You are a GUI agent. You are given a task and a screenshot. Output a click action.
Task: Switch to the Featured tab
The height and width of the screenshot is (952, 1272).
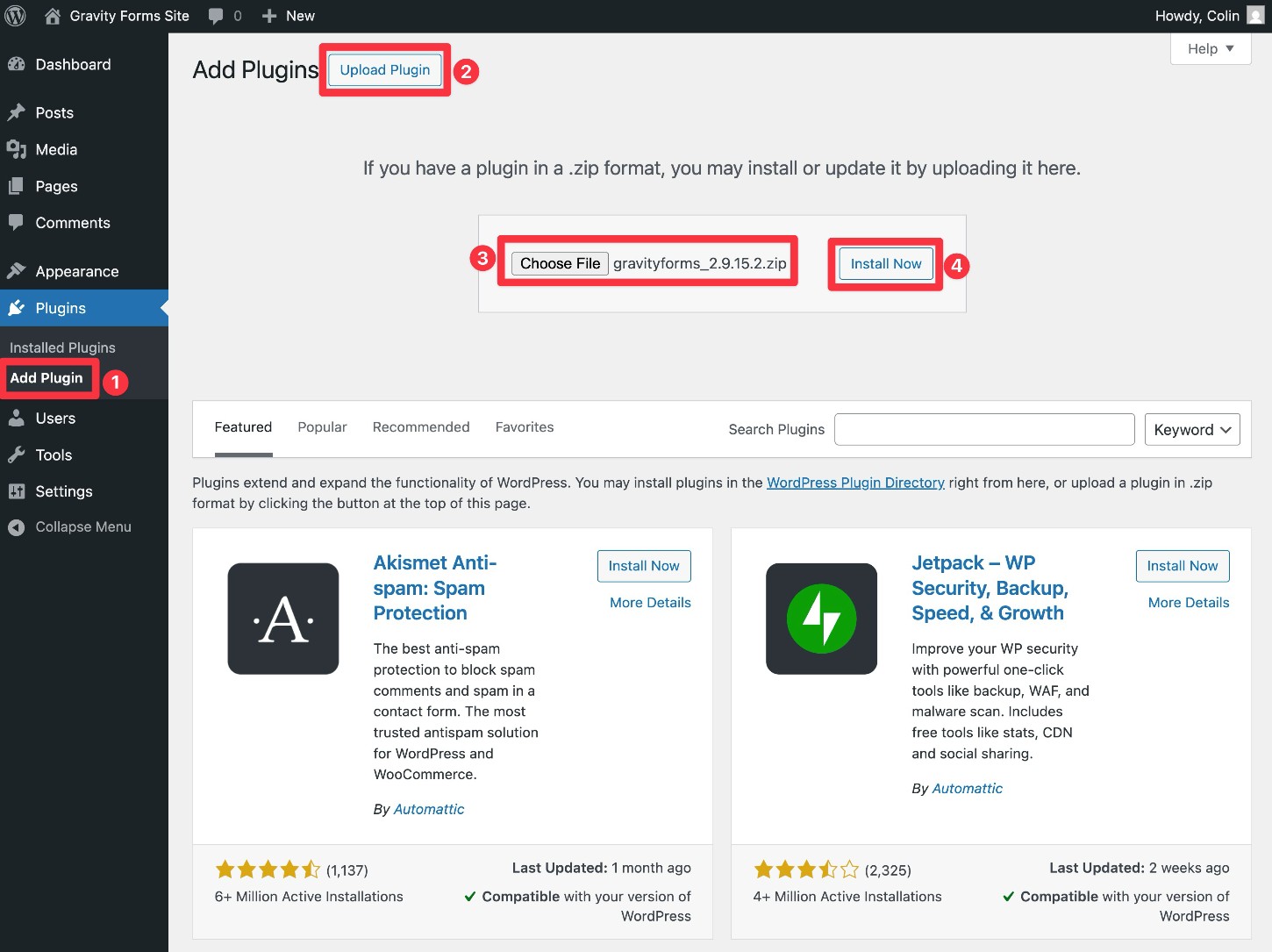(x=243, y=427)
